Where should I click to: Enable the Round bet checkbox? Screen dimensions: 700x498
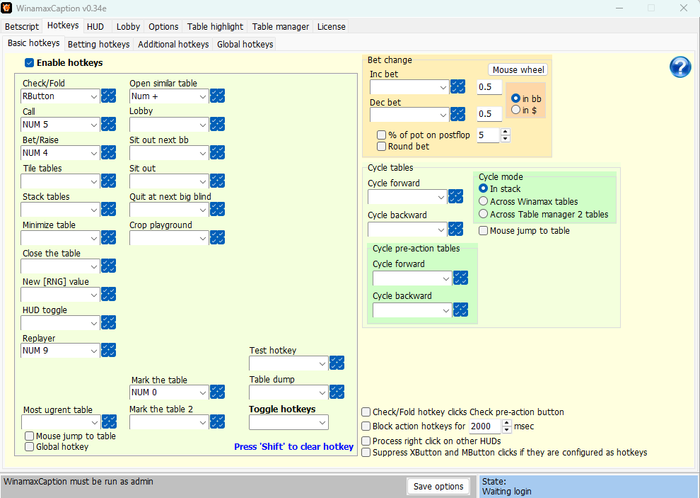[381, 146]
